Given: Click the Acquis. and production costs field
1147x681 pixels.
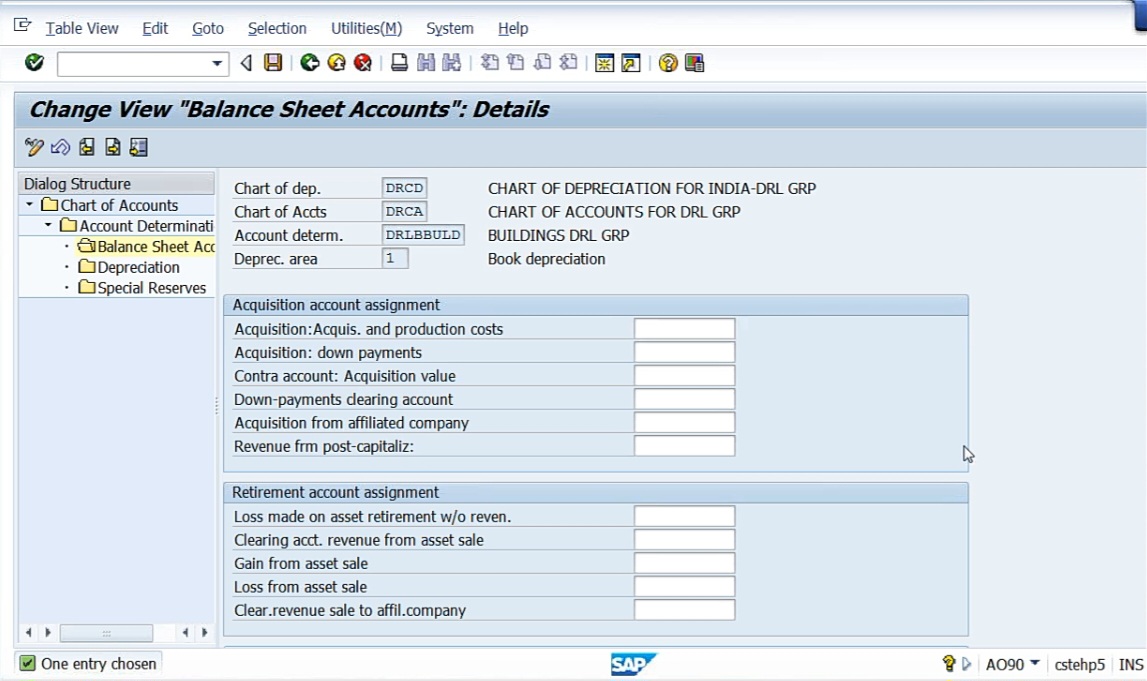Looking at the screenshot, I should 684,329.
